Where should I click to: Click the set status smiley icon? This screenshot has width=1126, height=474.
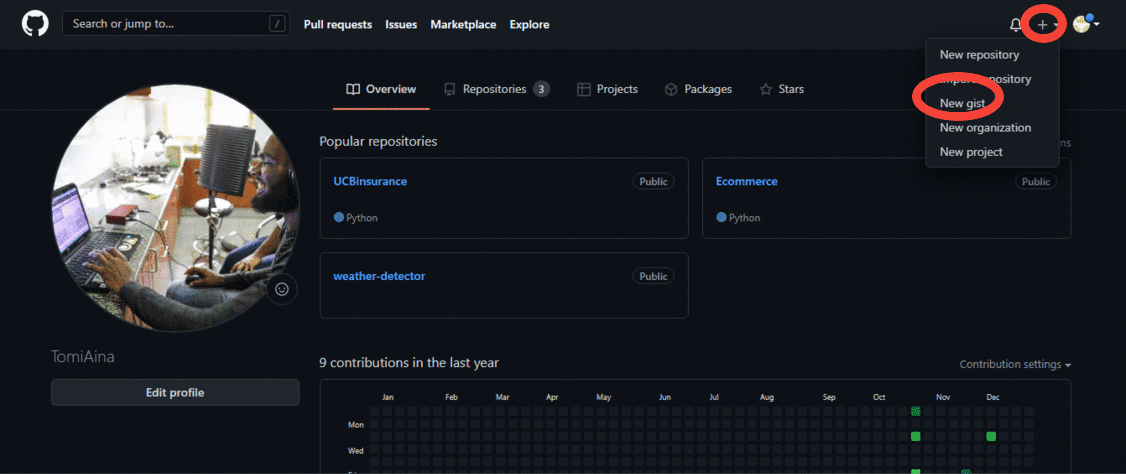282,289
